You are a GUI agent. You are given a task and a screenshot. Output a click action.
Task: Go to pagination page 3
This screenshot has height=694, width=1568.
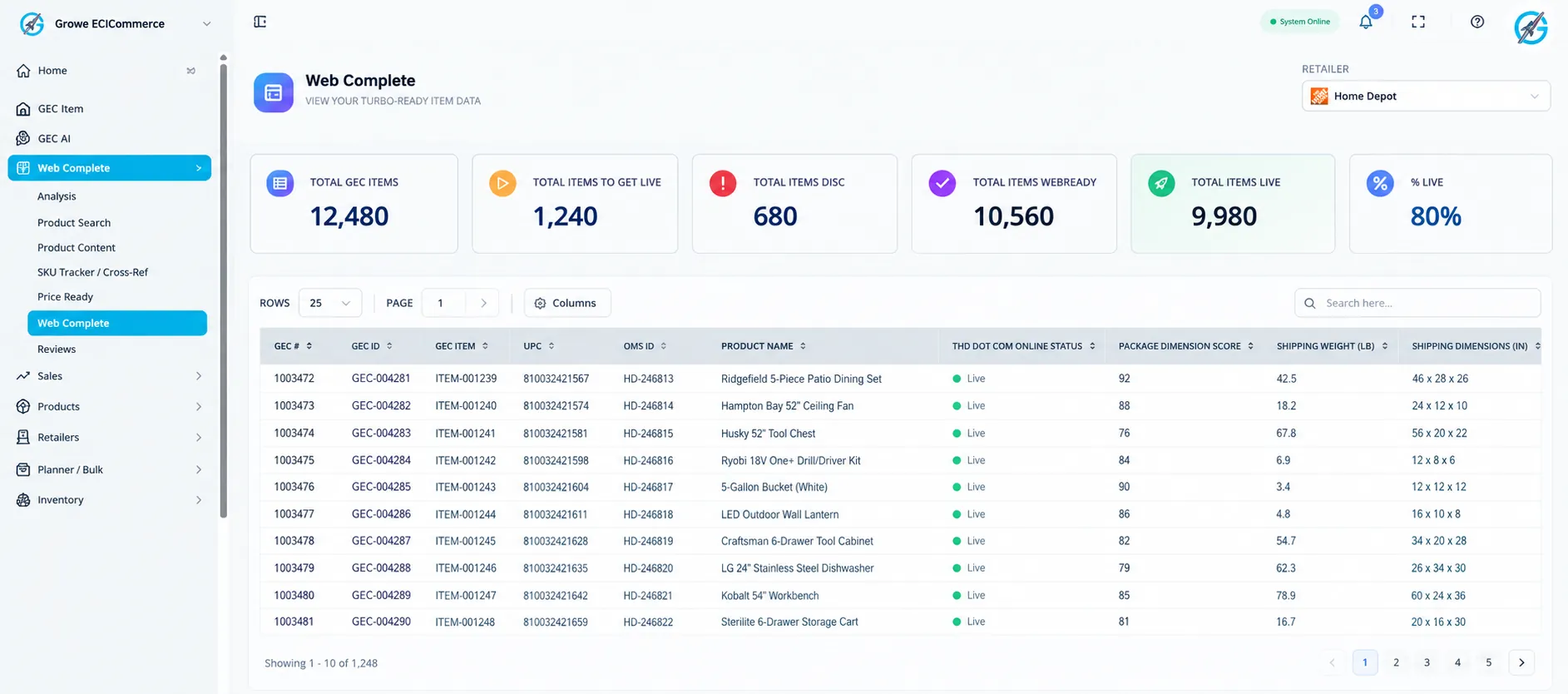1427,663
